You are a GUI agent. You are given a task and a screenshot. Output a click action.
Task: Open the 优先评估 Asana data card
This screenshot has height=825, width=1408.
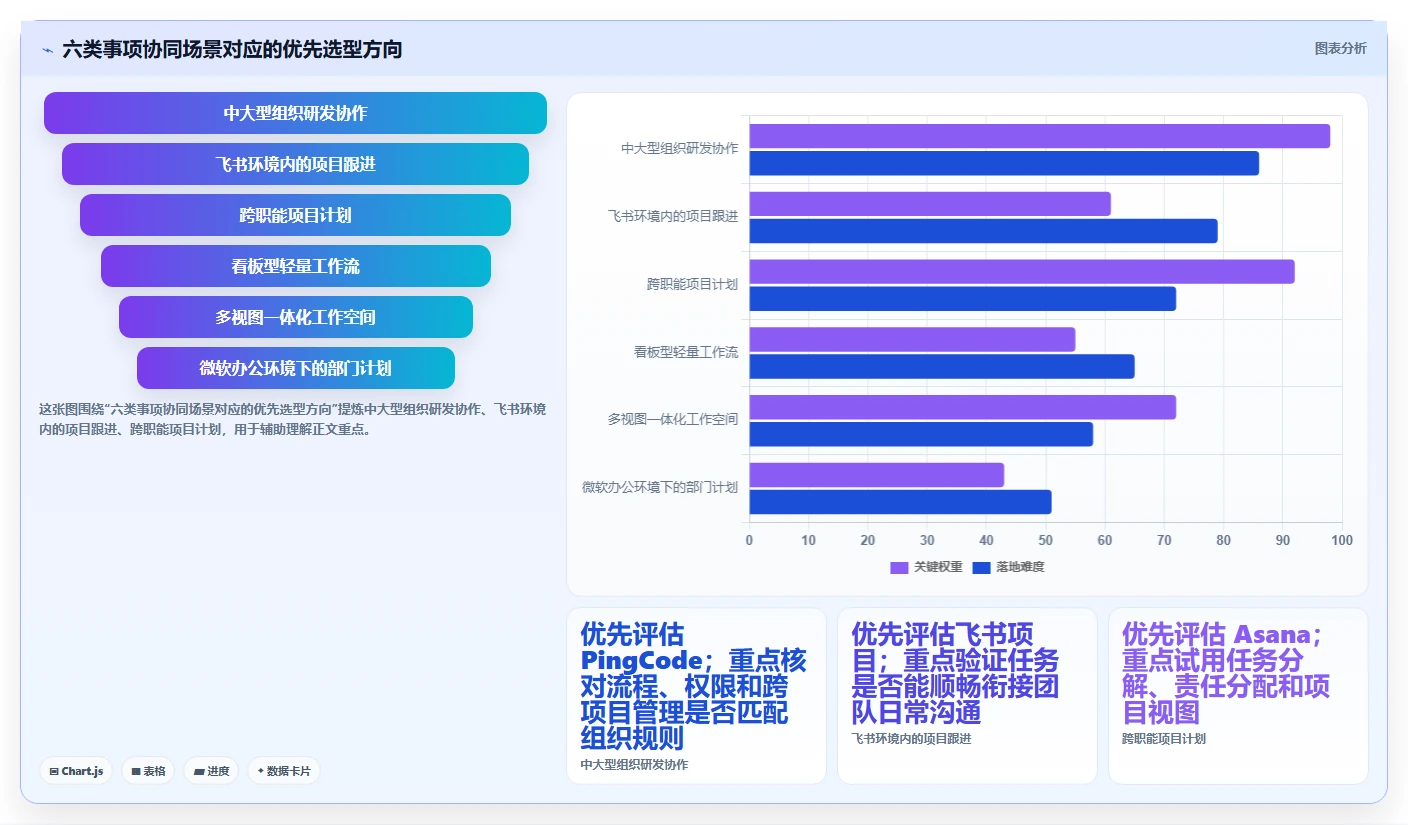[x=1238, y=696]
